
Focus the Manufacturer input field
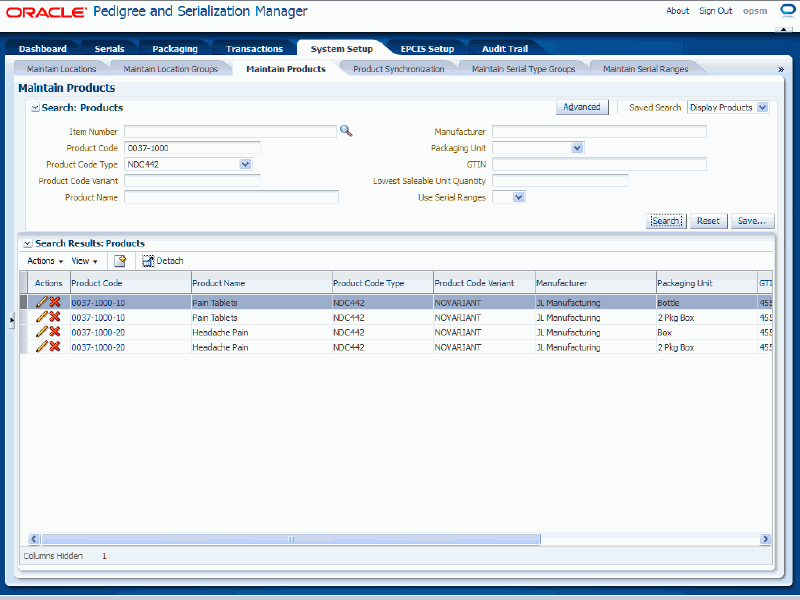(599, 132)
